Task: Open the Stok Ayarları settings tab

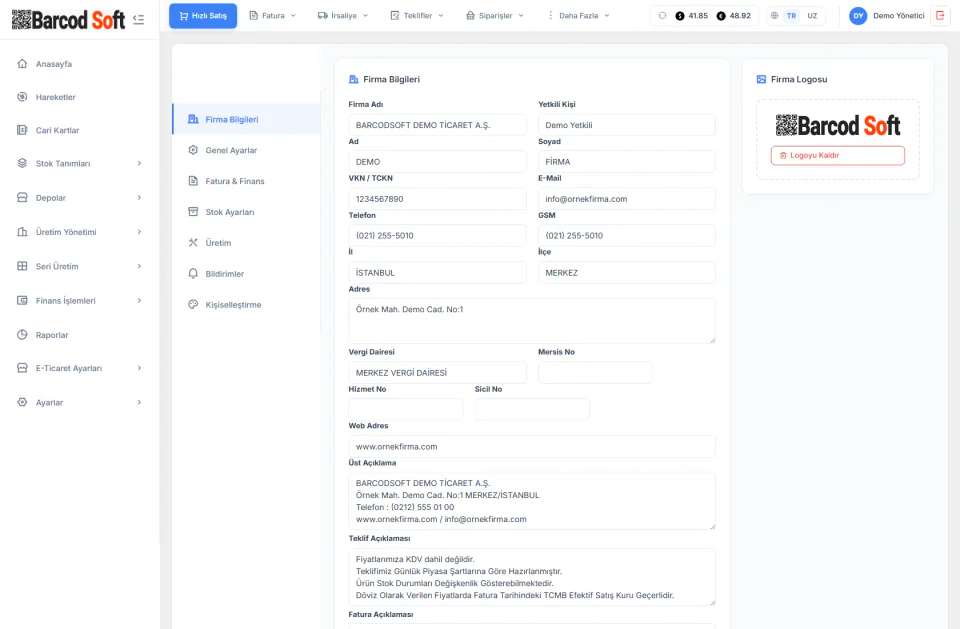Action: tap(247, 212)
